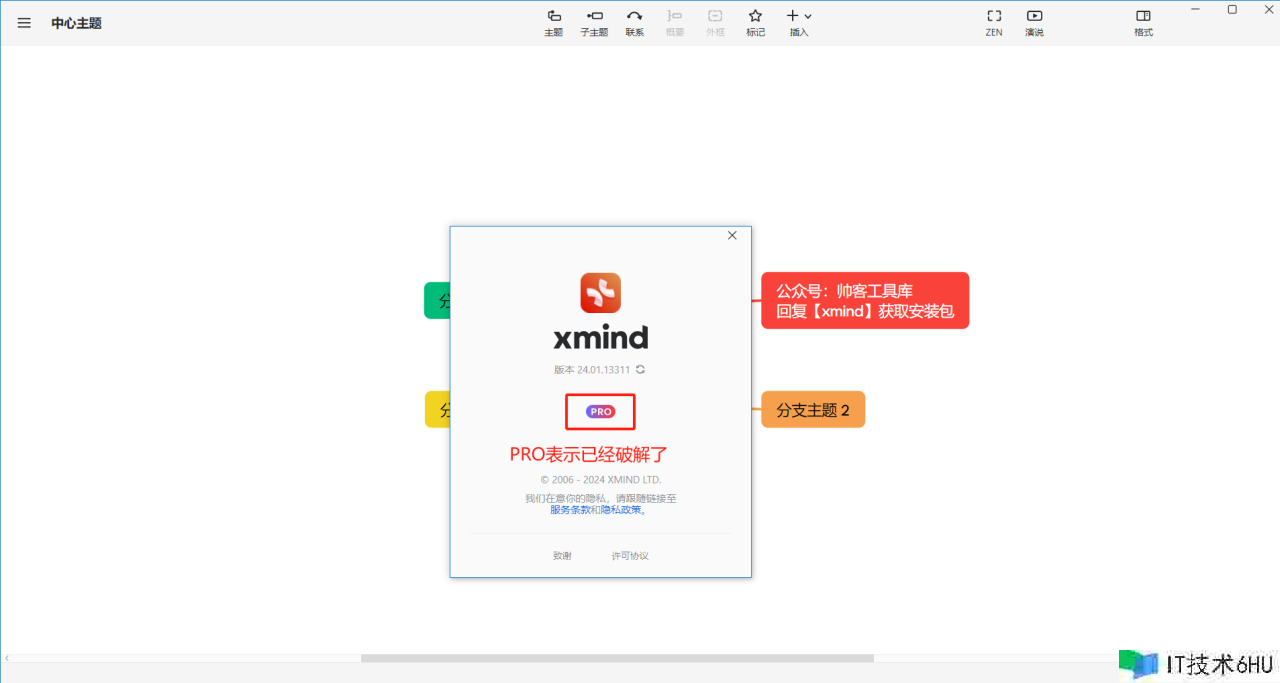Add a 子主题 (Subtopic) from the toolbar
This screenshot has width=1280, height=683.
[594, 22]
